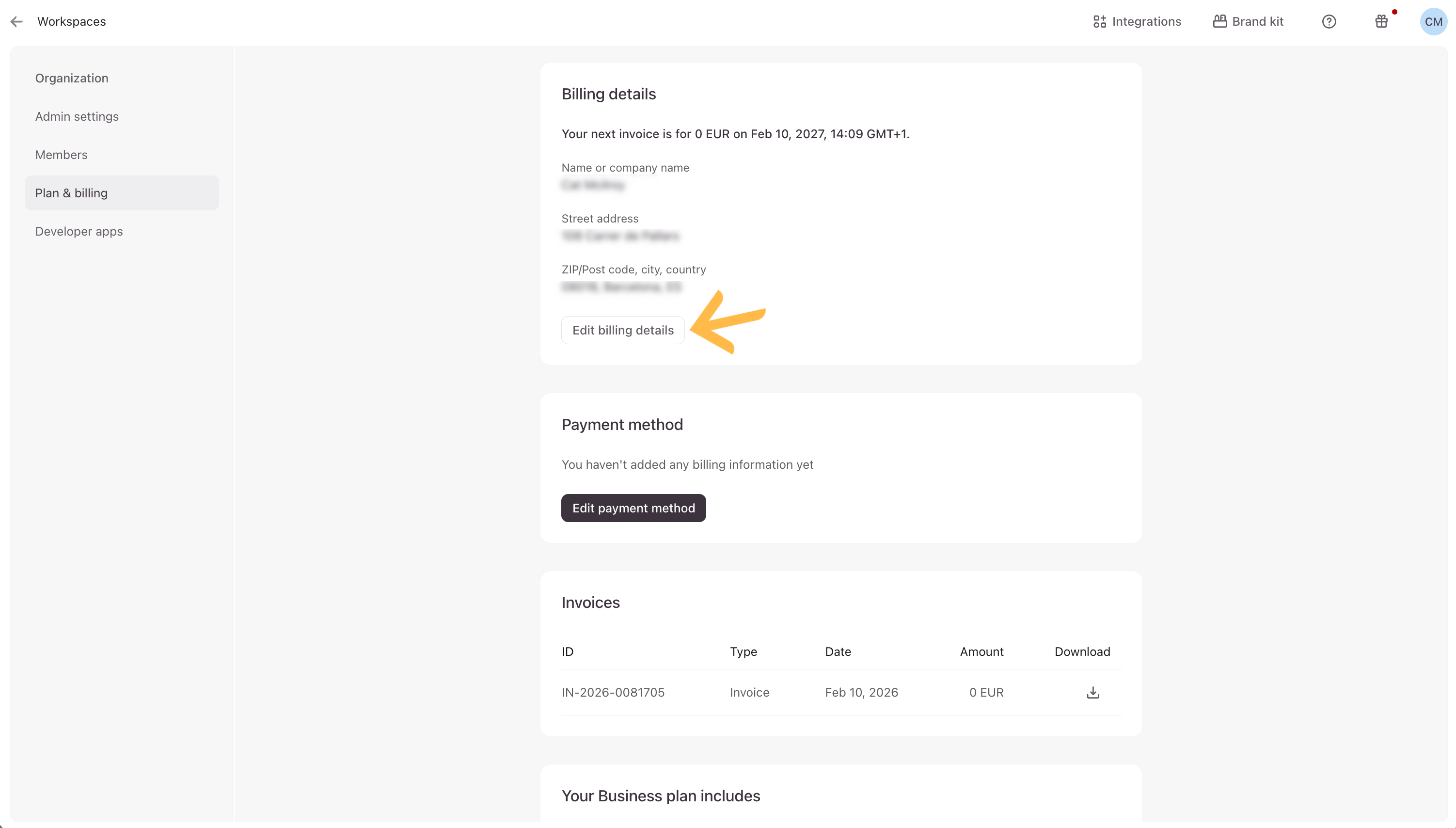
Task: Click the Download column header
Action: [x=1082, y=652]
